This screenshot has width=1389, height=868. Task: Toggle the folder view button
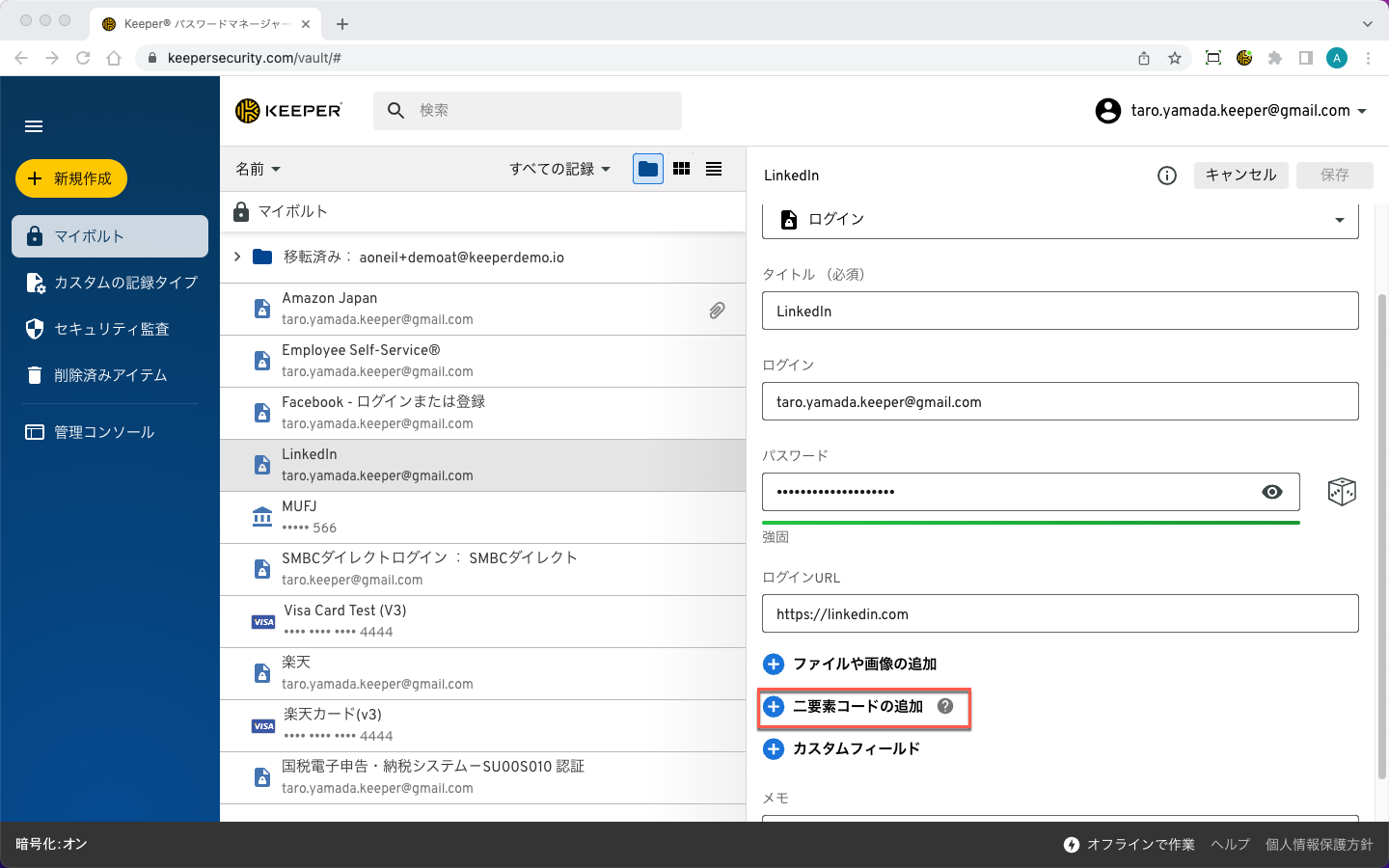(648, 169)
